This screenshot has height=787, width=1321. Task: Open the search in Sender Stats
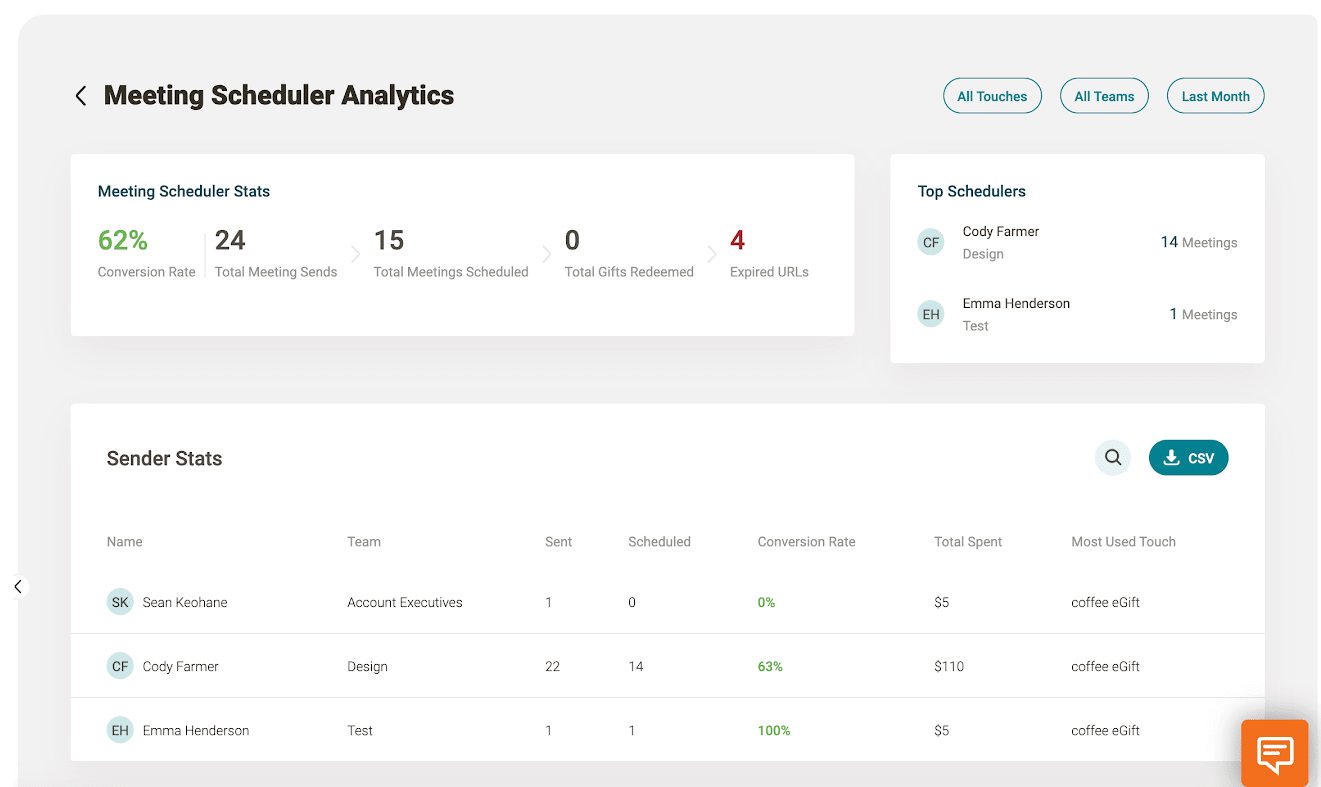point(1113,458)
